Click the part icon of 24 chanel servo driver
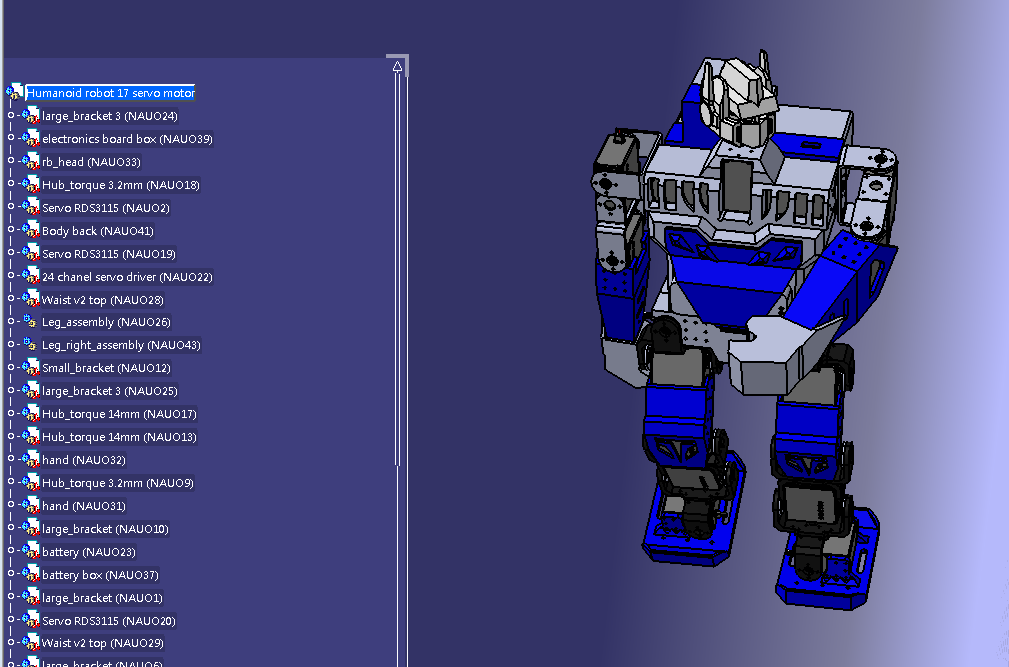This screenshot has width=1009, height=667. point(30,277)
